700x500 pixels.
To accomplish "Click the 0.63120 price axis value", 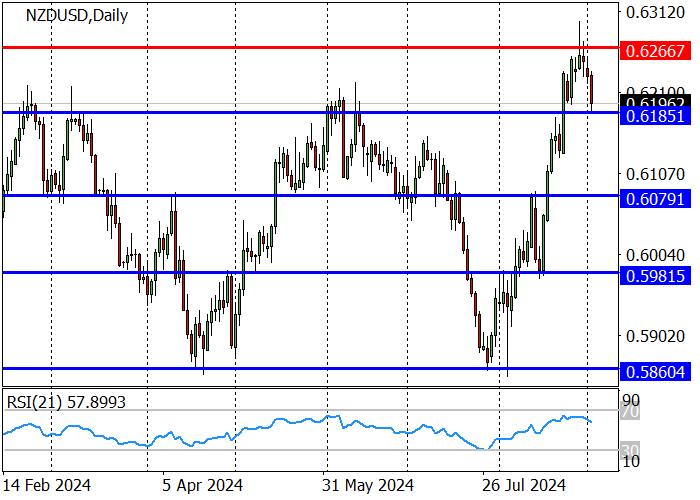I will point(655,12).
